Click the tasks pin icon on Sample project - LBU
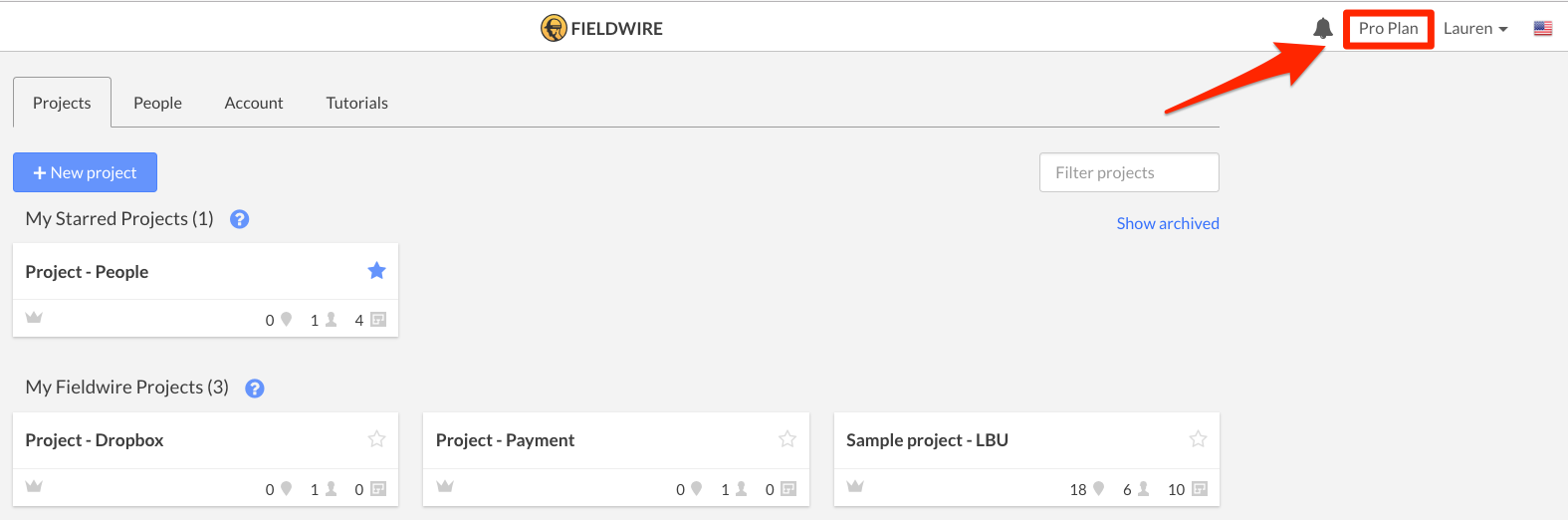Image resolution: width=1568 pixels, height=520 pixels. [x=1099, y=488]
